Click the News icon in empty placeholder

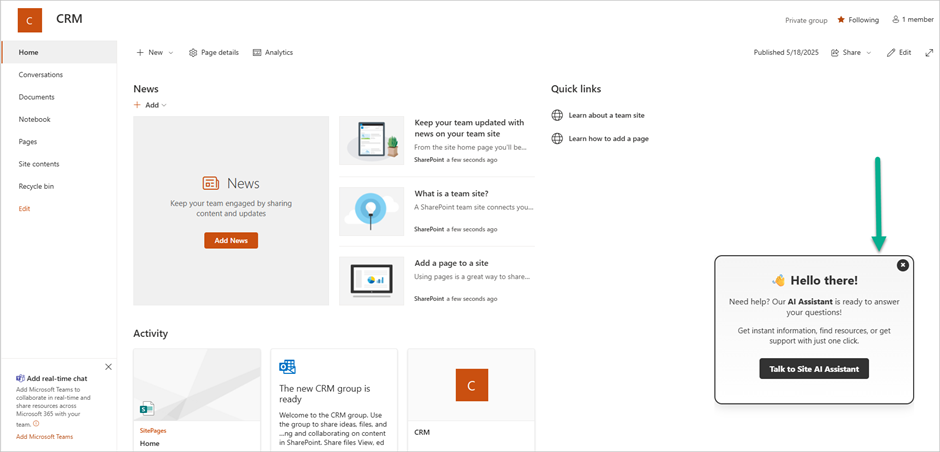[x=210, y=183]
